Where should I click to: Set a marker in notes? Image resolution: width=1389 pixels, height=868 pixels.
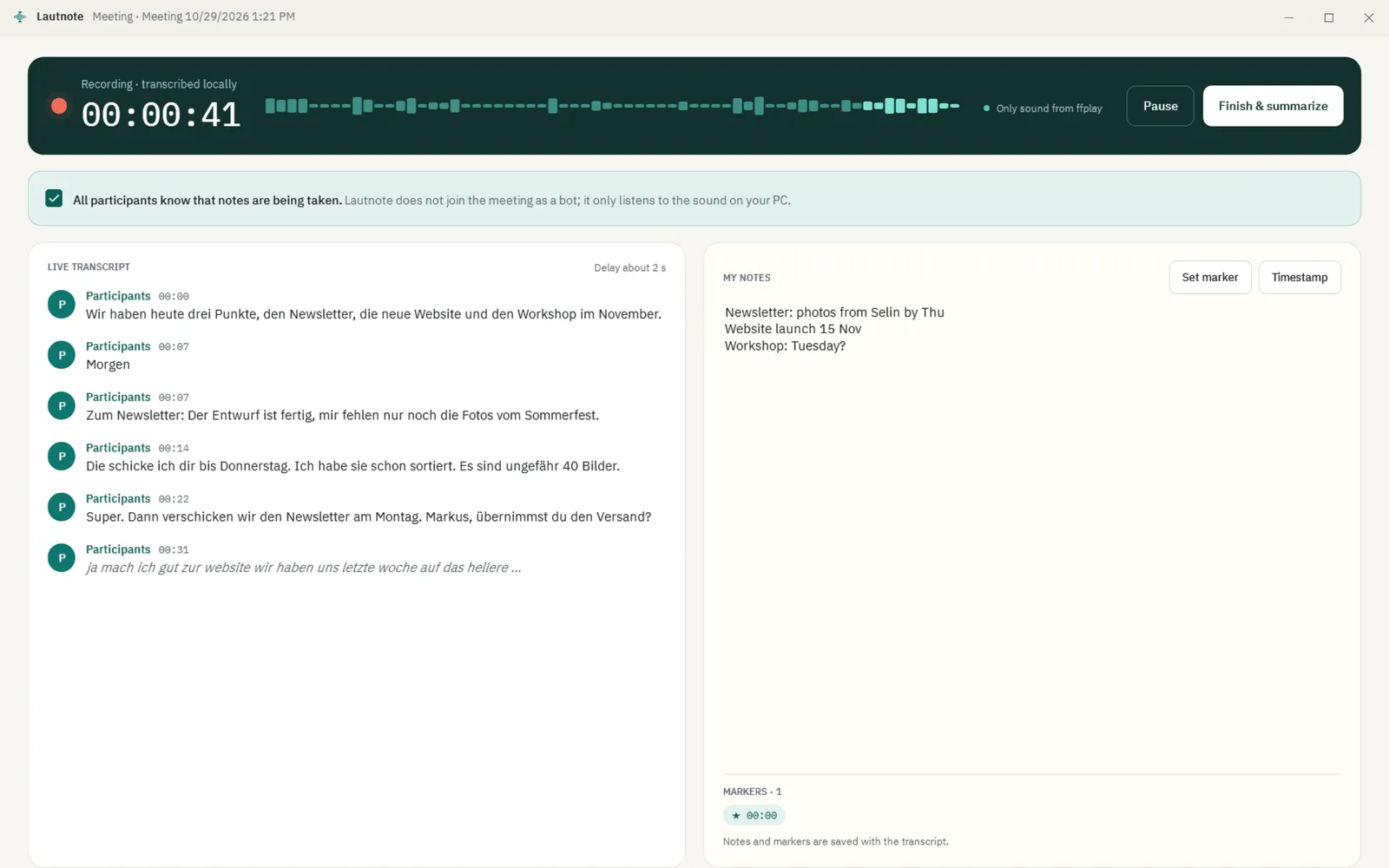click(1210, 277)
